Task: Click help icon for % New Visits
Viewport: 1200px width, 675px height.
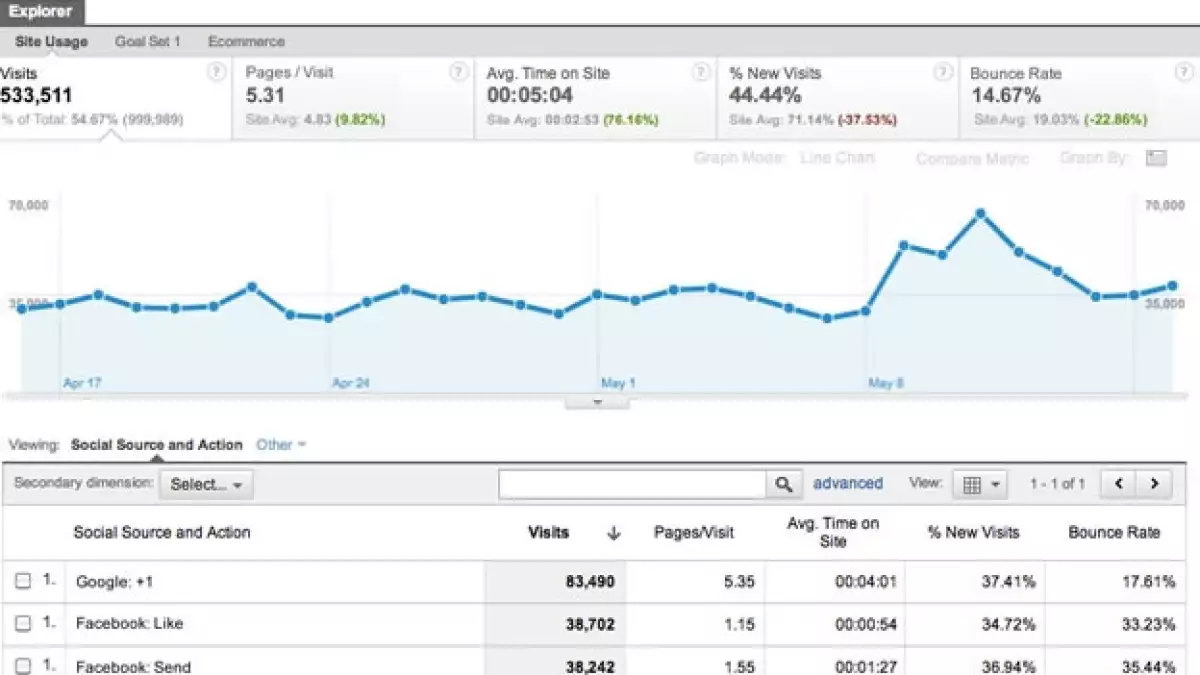Action: 943,72
